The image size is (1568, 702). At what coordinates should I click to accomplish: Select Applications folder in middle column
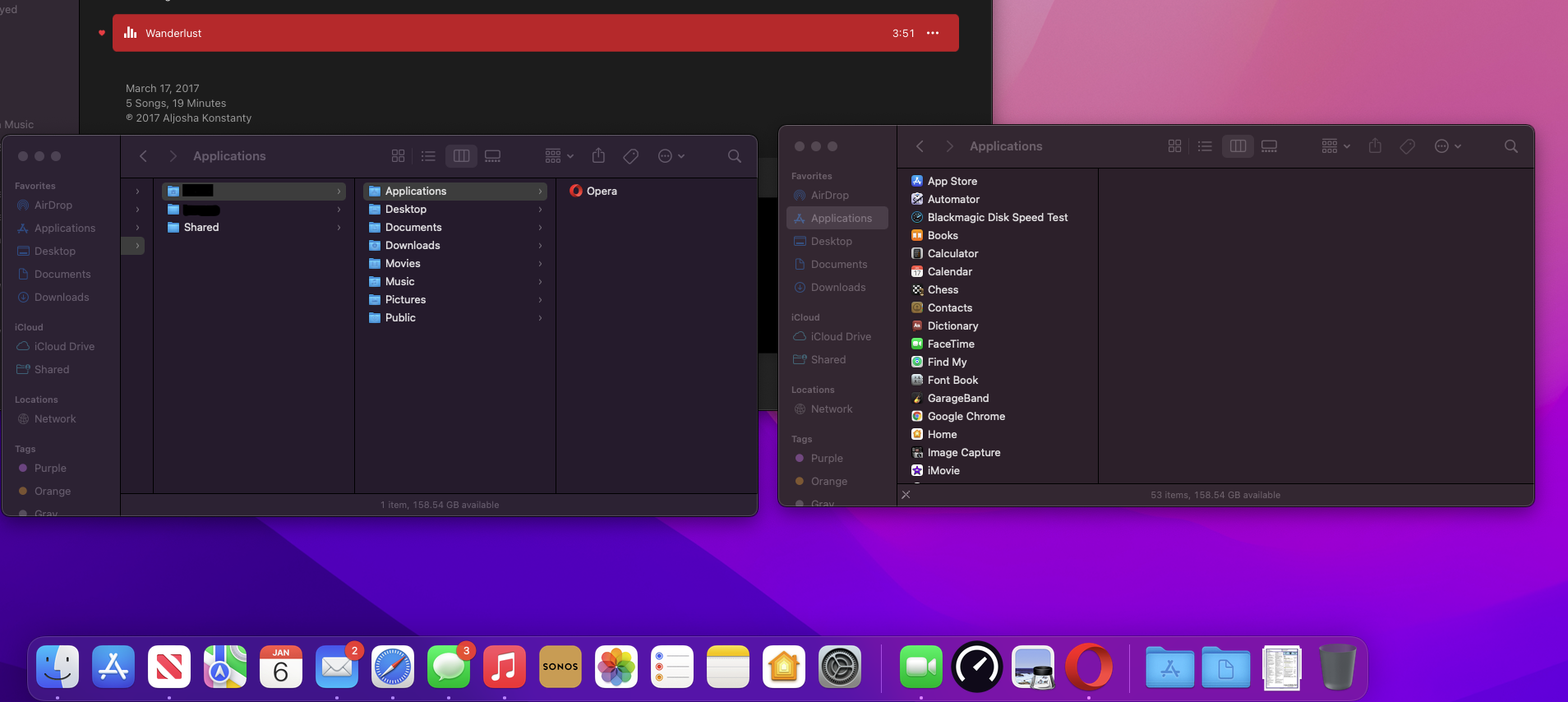pyautogui.click(x=455, y=191)
